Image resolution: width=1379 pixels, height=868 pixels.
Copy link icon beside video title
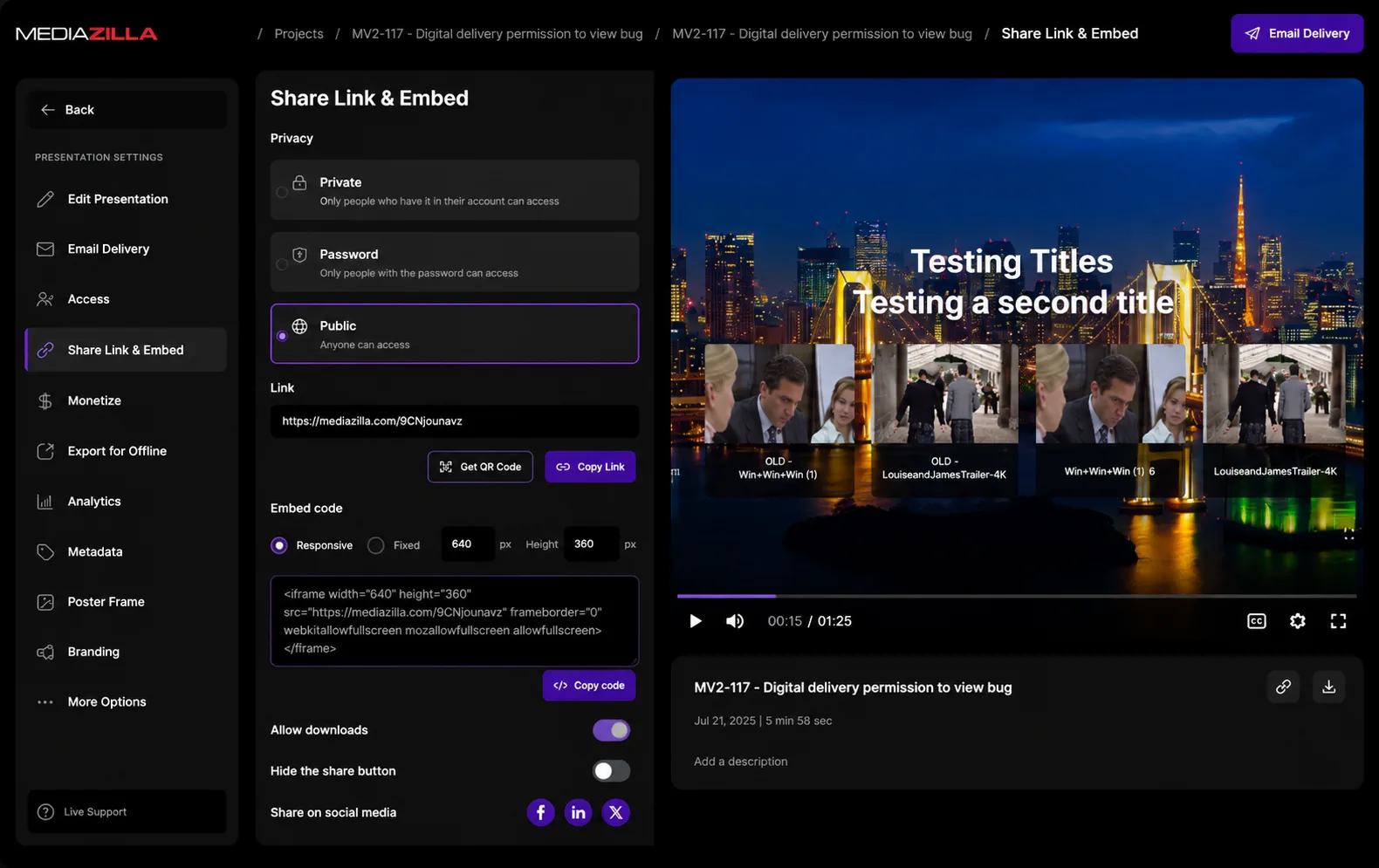coord(1283,687)
